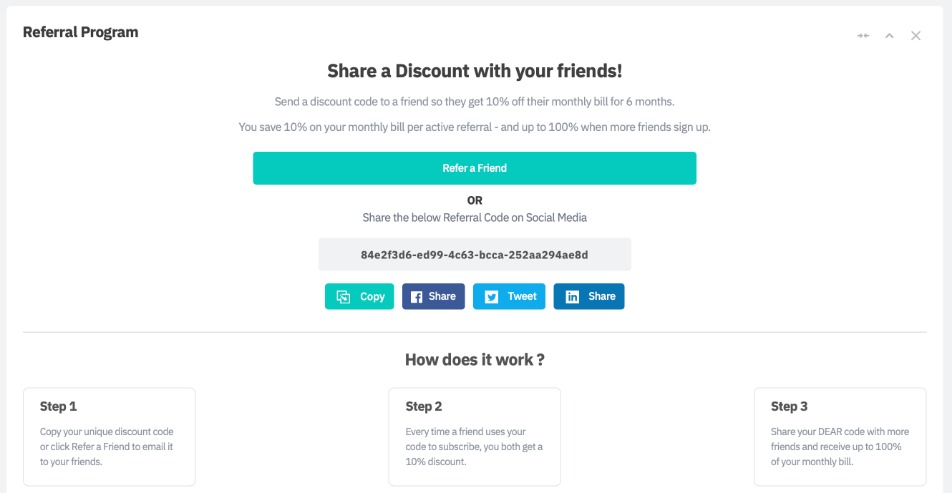
Task: Collapse the Referral Program panel with the up chevron
Action: coord(889,36)
